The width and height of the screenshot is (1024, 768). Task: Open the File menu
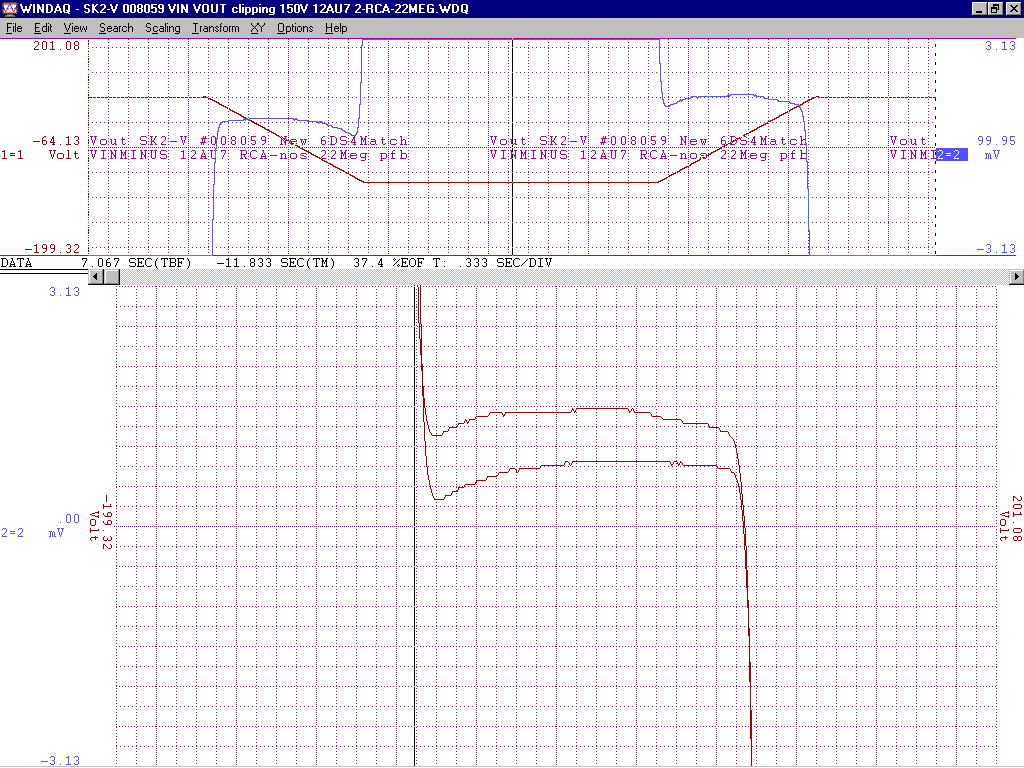[x=16, y=28]
